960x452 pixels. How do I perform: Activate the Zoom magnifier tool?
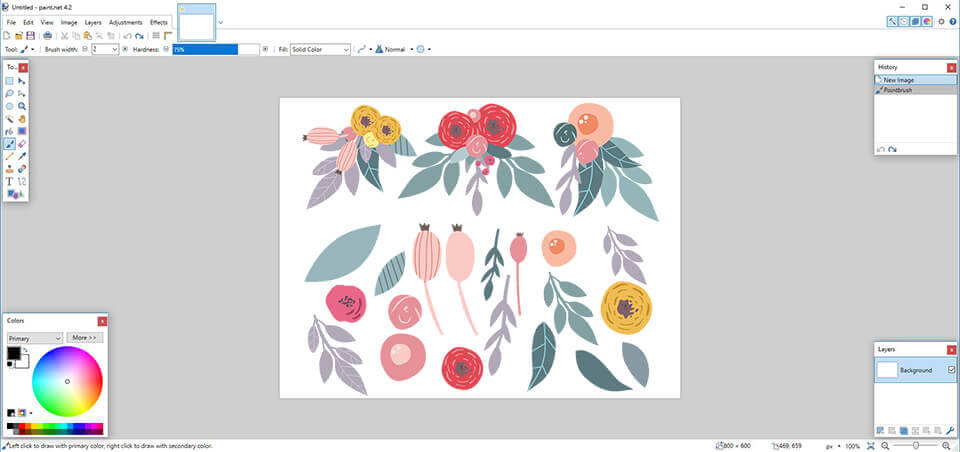[x=21, y=106]
